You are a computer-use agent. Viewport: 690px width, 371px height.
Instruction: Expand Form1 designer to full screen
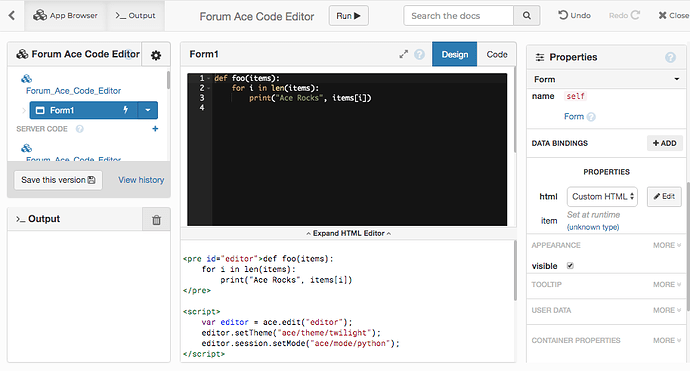click(x=404, y=54)
